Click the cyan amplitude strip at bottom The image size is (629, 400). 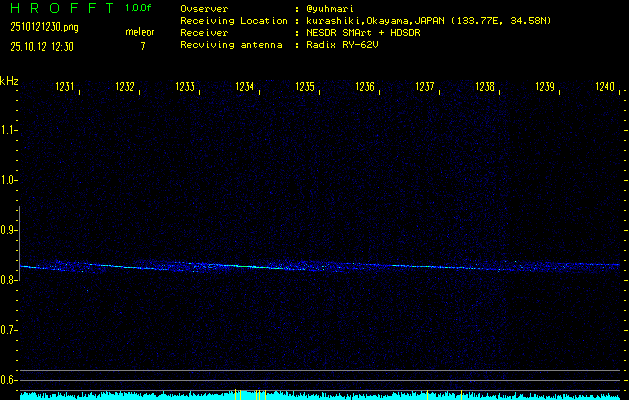coord(314,395)
